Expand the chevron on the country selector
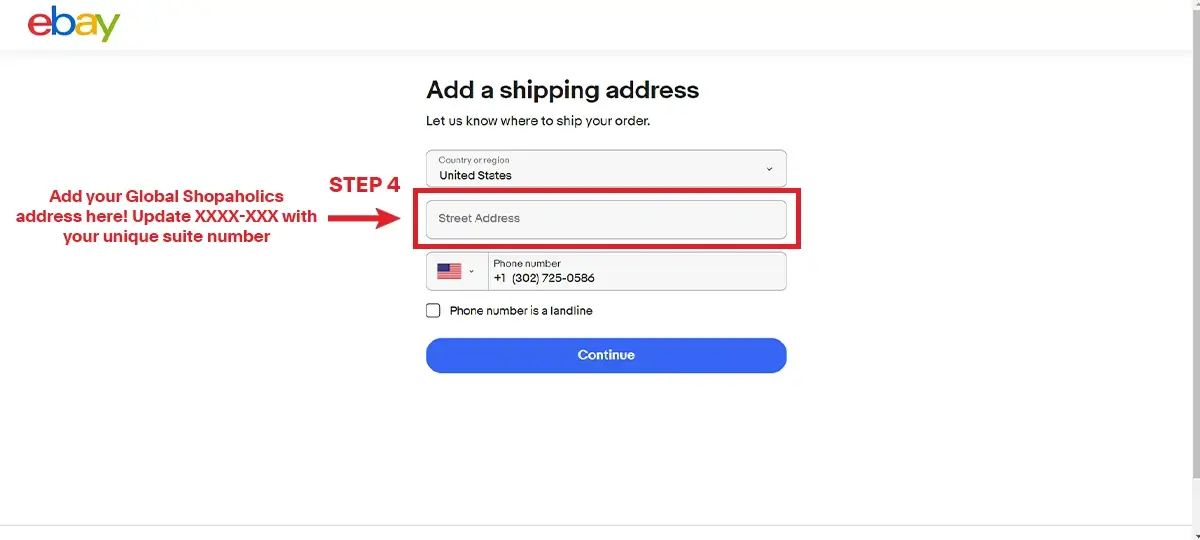The height and width of the screenshot is (540, 1200). [x=769, y=169]
